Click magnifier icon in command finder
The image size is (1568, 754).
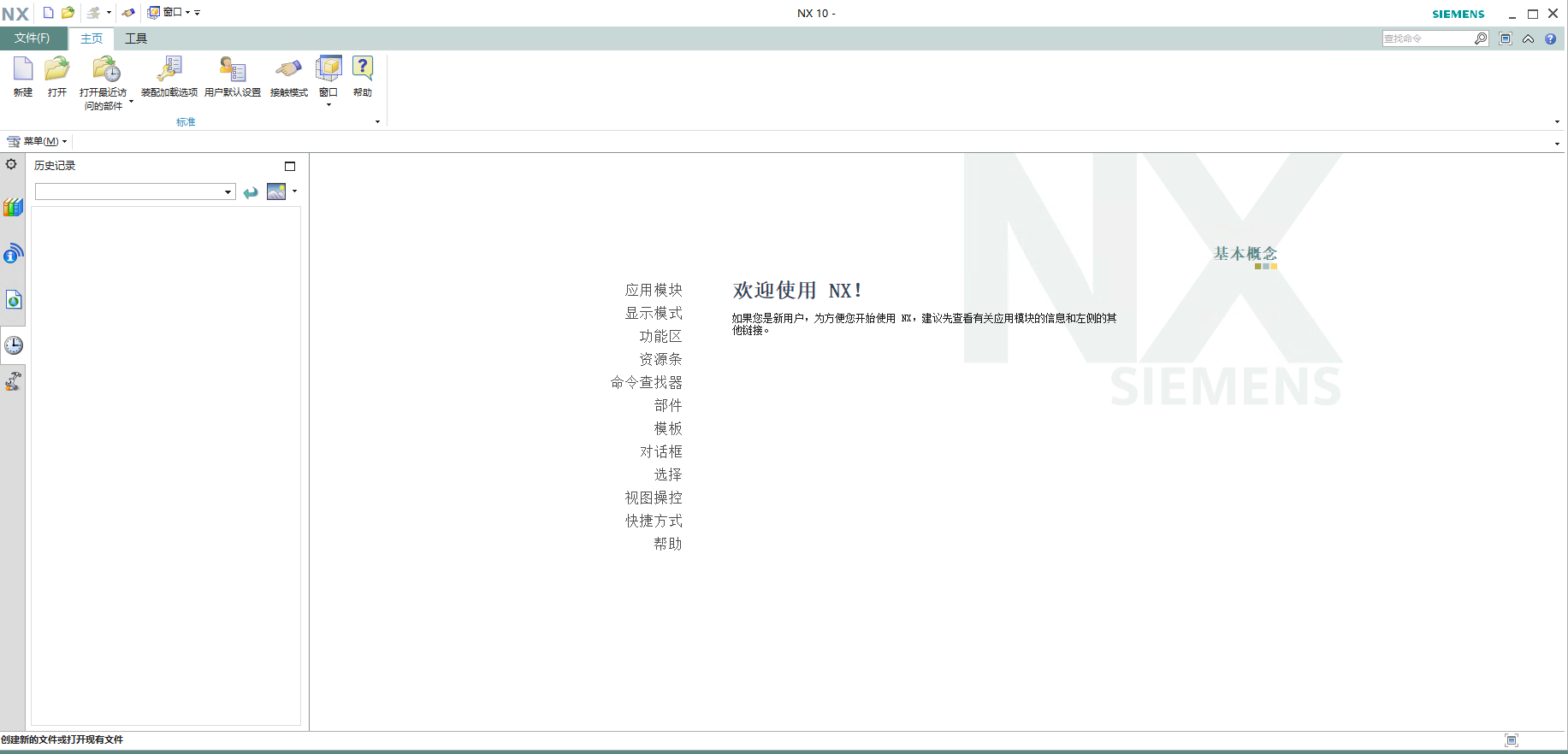(1481, 38)
